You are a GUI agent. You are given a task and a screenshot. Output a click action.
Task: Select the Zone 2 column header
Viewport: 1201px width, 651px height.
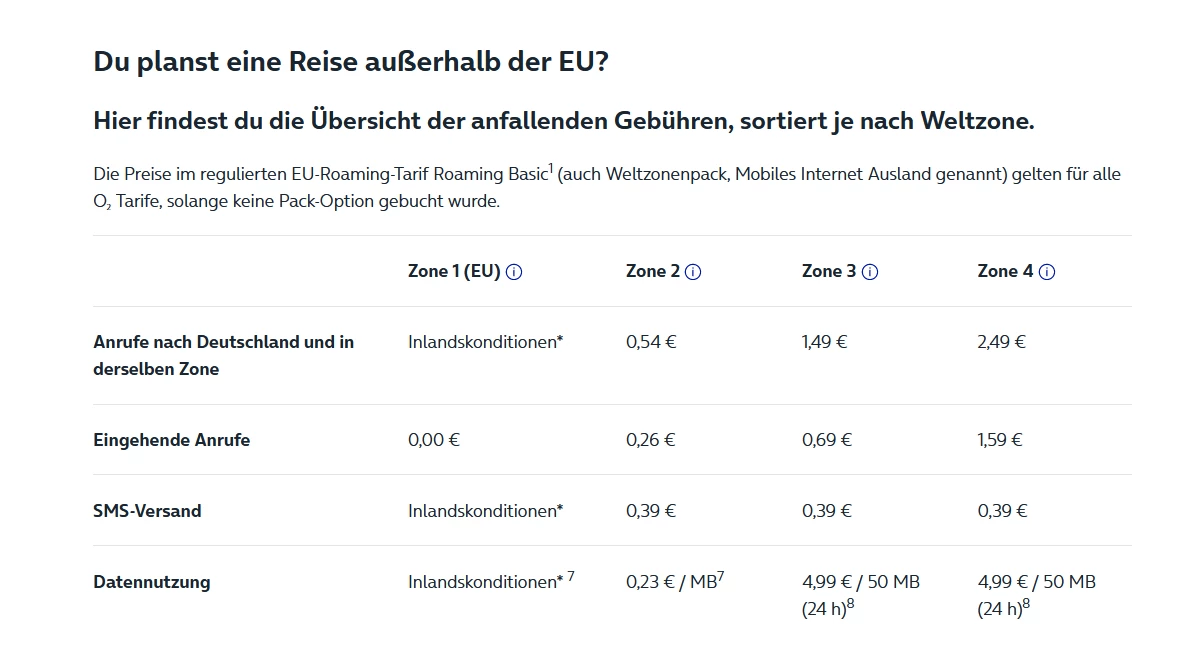click(653, 271)
